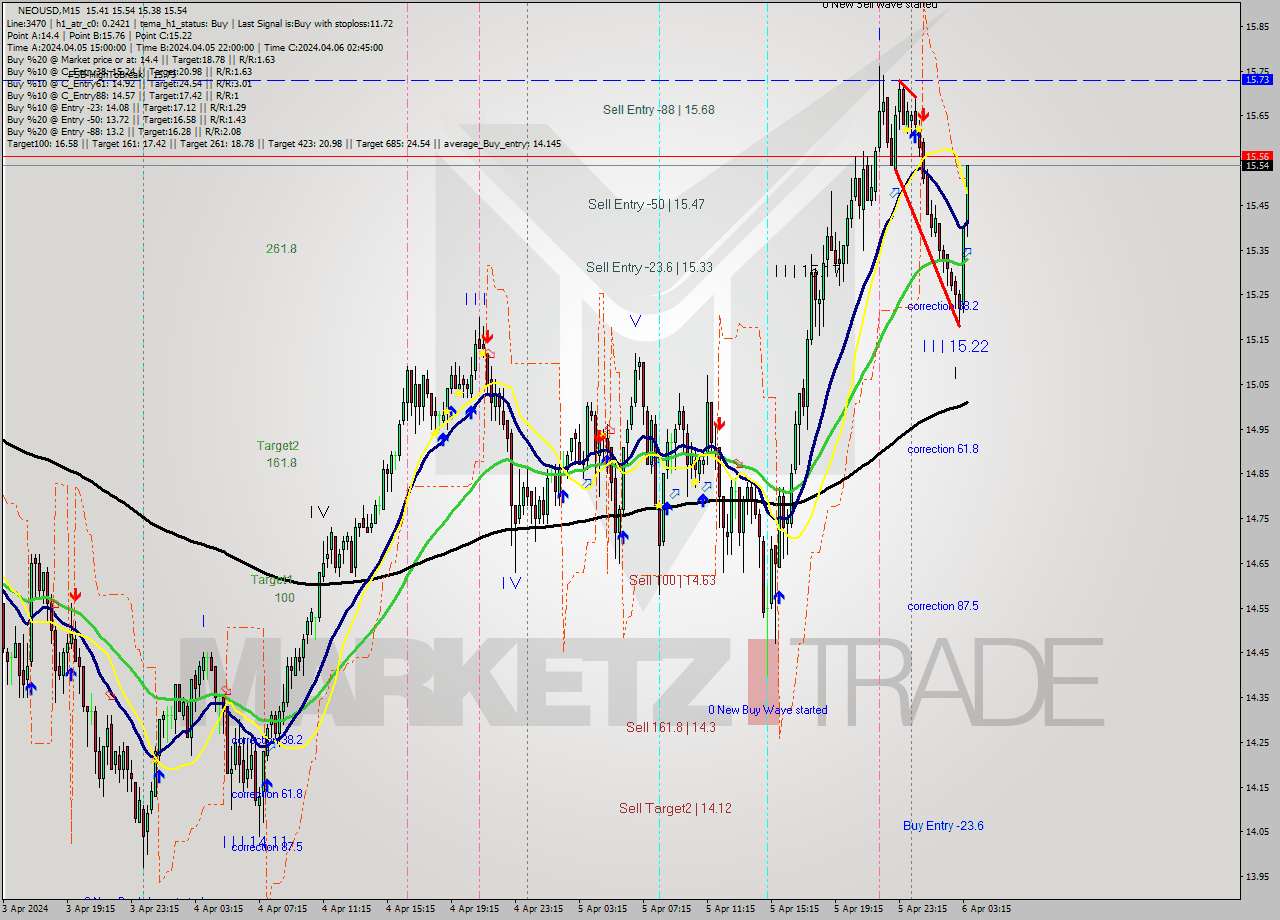Click '5 Apr 07:15' on the time axis
This screenshot has width=1280, height=920.
click(x=667, y=909)
